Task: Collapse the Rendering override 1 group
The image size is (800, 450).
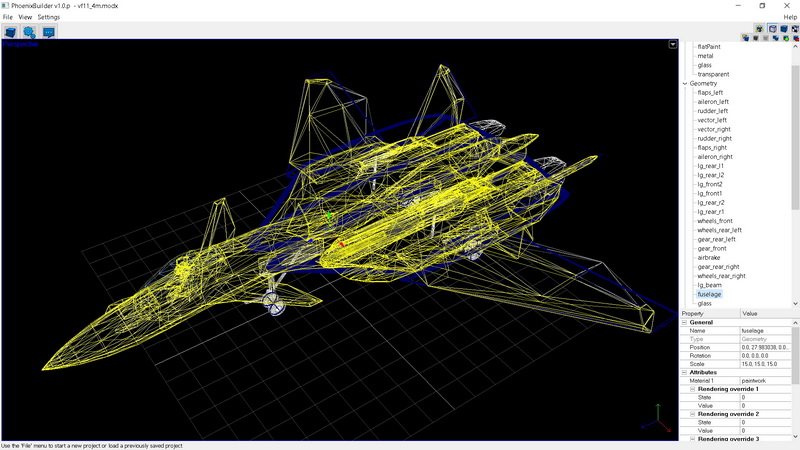Action: [x=693, y=389]
